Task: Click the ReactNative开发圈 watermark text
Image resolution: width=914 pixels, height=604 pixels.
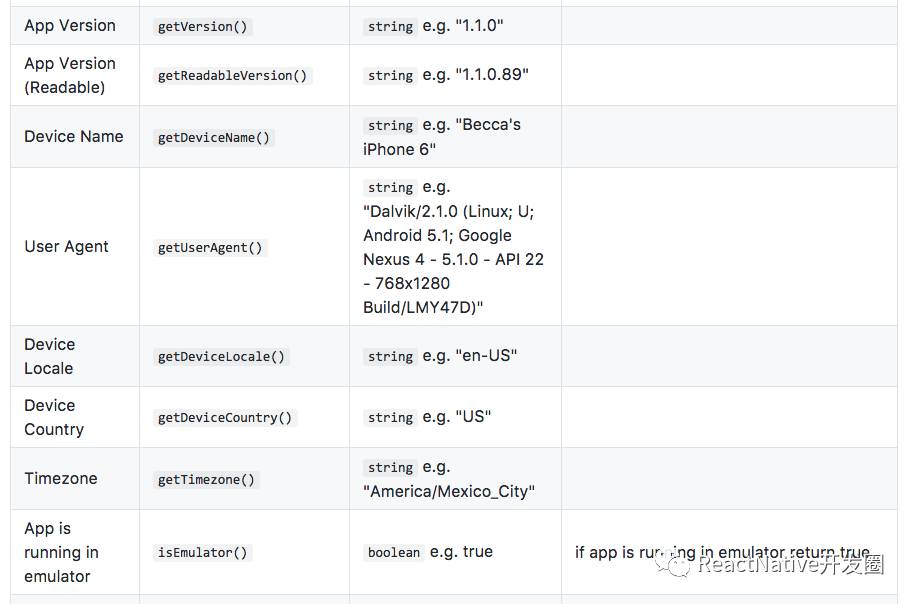Action: pyautogui.click(x=790, y=565)
